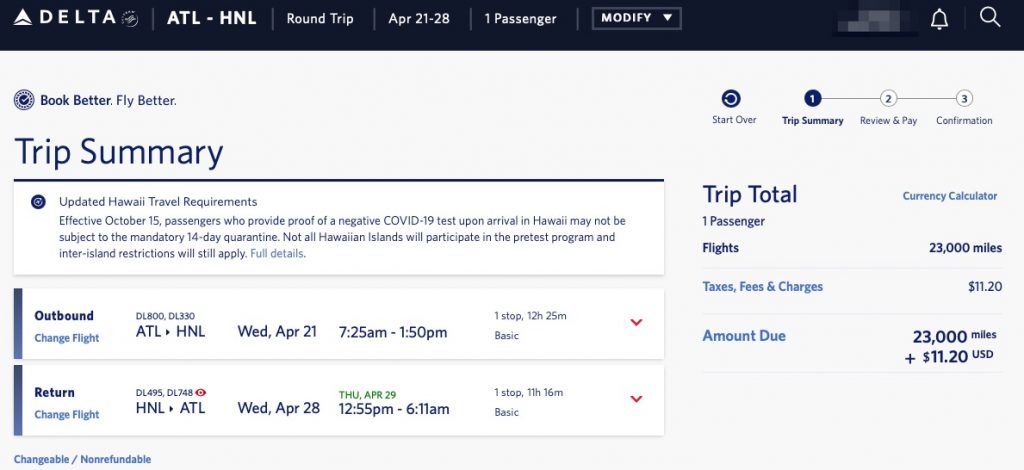Open the MODIFY dropdown
Screen dimensions: 1024x470
[636, 18]
